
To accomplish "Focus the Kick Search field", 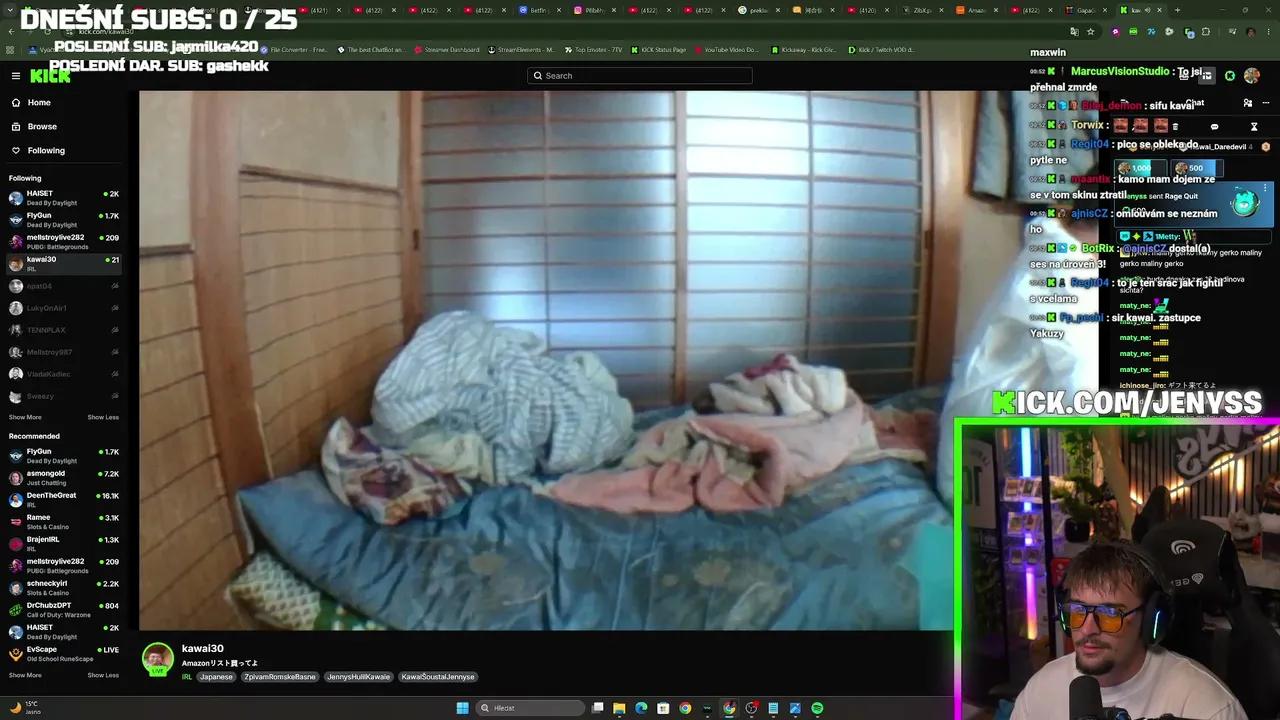I will point(640,76).
